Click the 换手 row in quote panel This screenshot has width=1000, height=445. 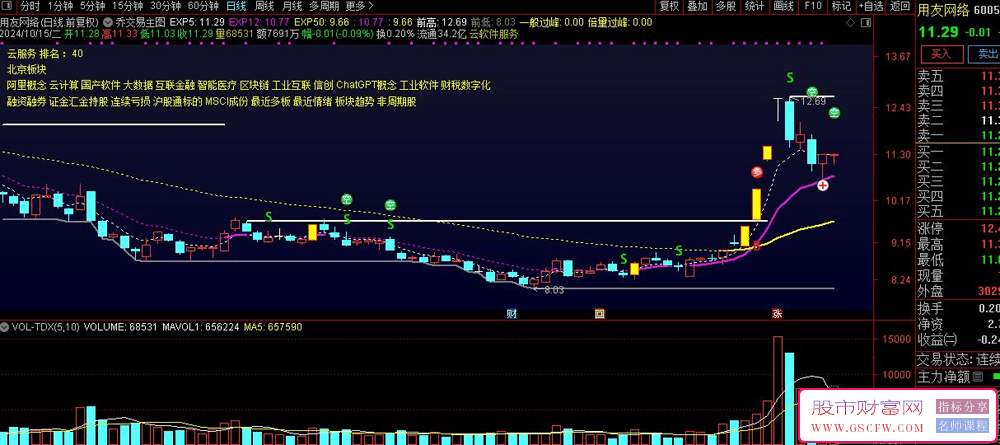click(x=958, y=307)
